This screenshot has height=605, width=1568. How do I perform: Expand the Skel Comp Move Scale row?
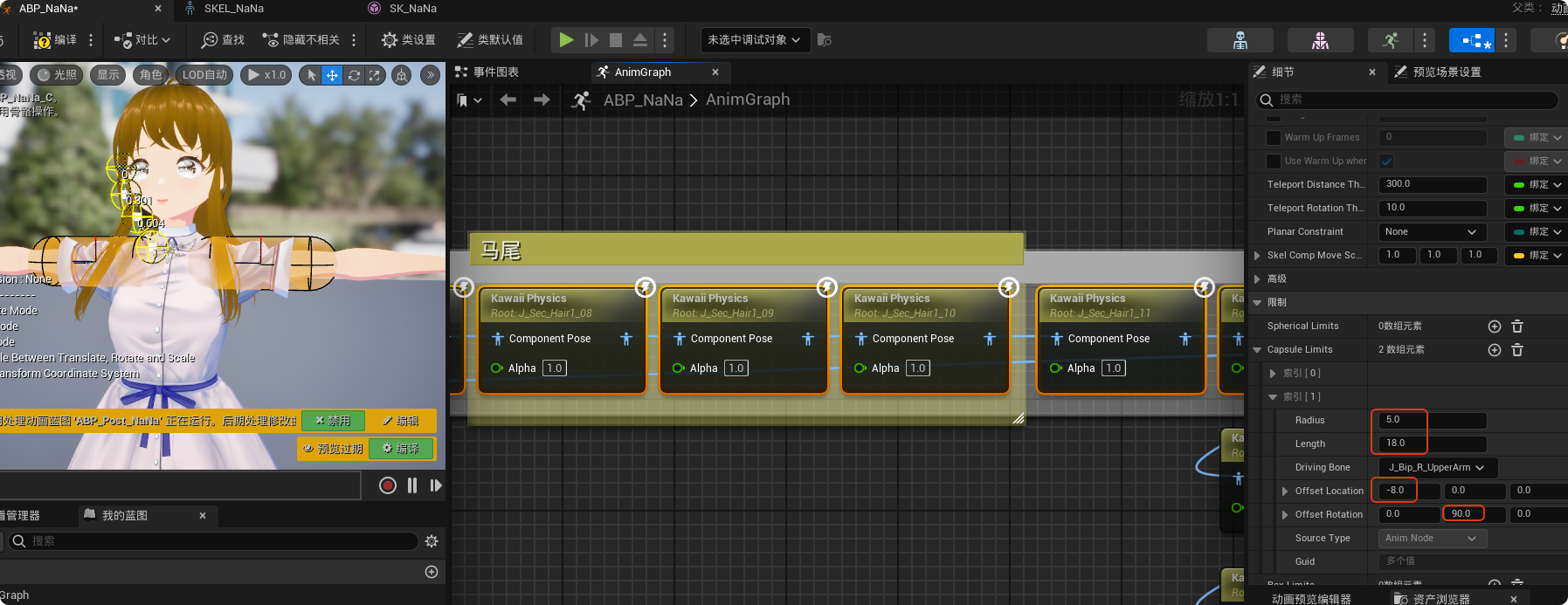click(x=1257, y=255)
